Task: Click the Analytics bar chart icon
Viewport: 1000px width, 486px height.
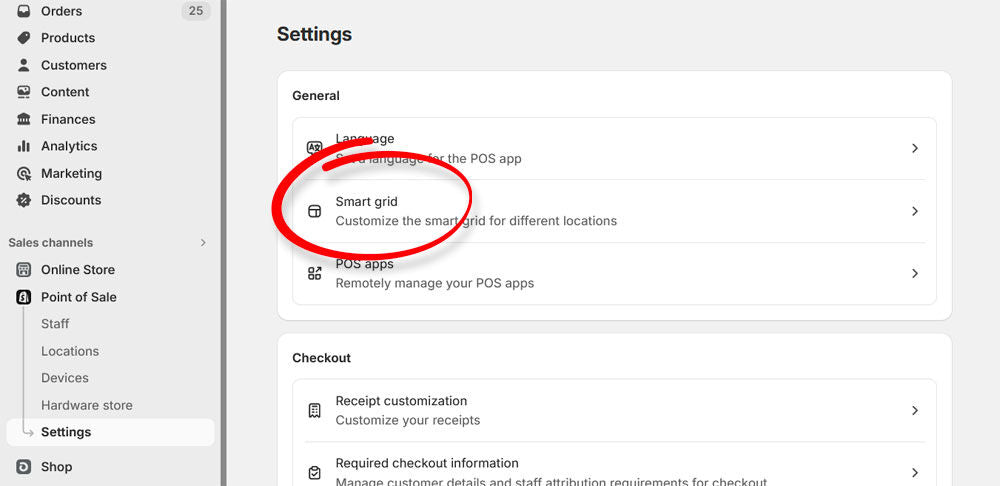Action: click(x=24, y=146)
